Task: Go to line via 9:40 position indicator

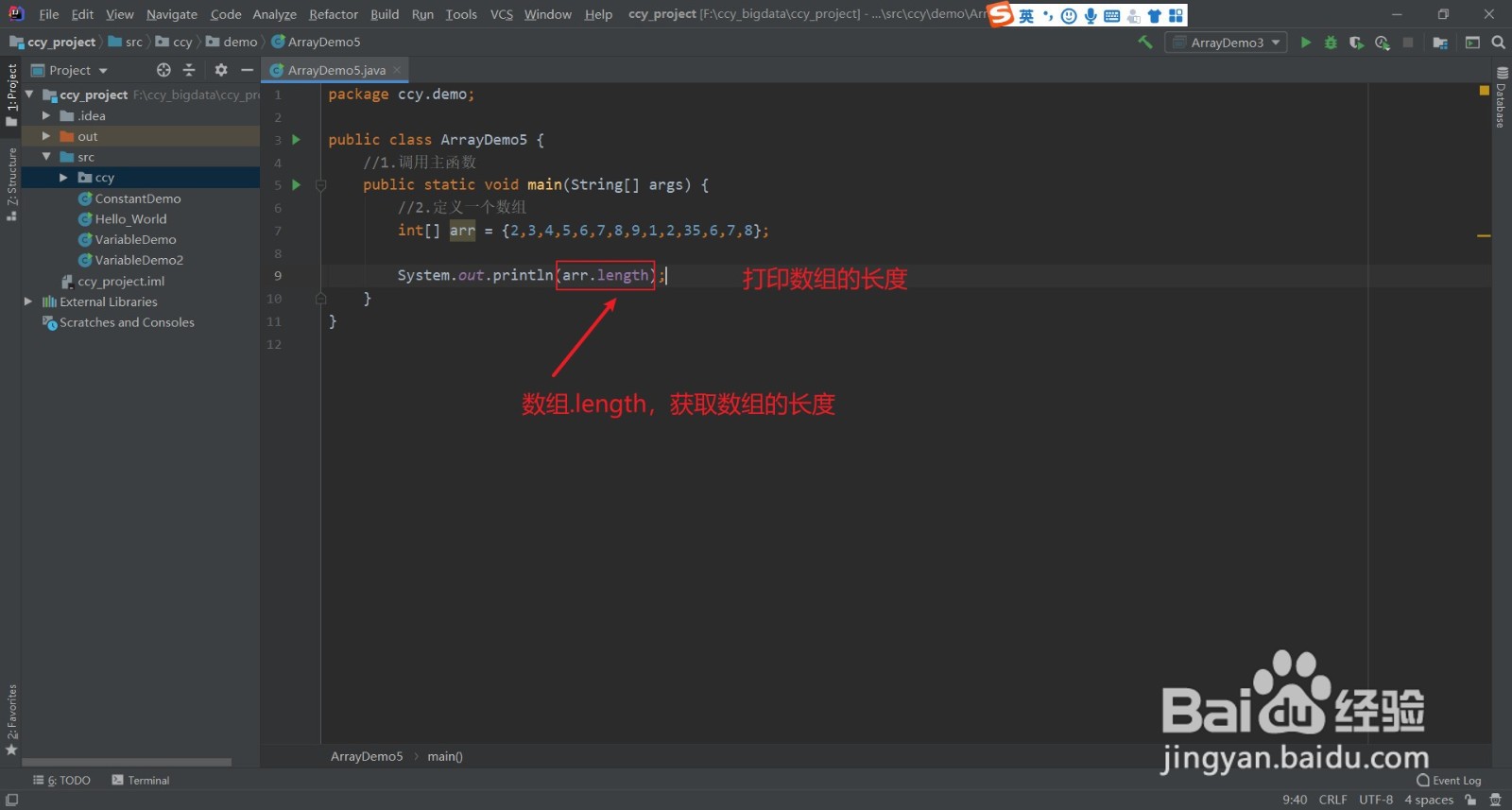Action: click(x=1295, y=800)
